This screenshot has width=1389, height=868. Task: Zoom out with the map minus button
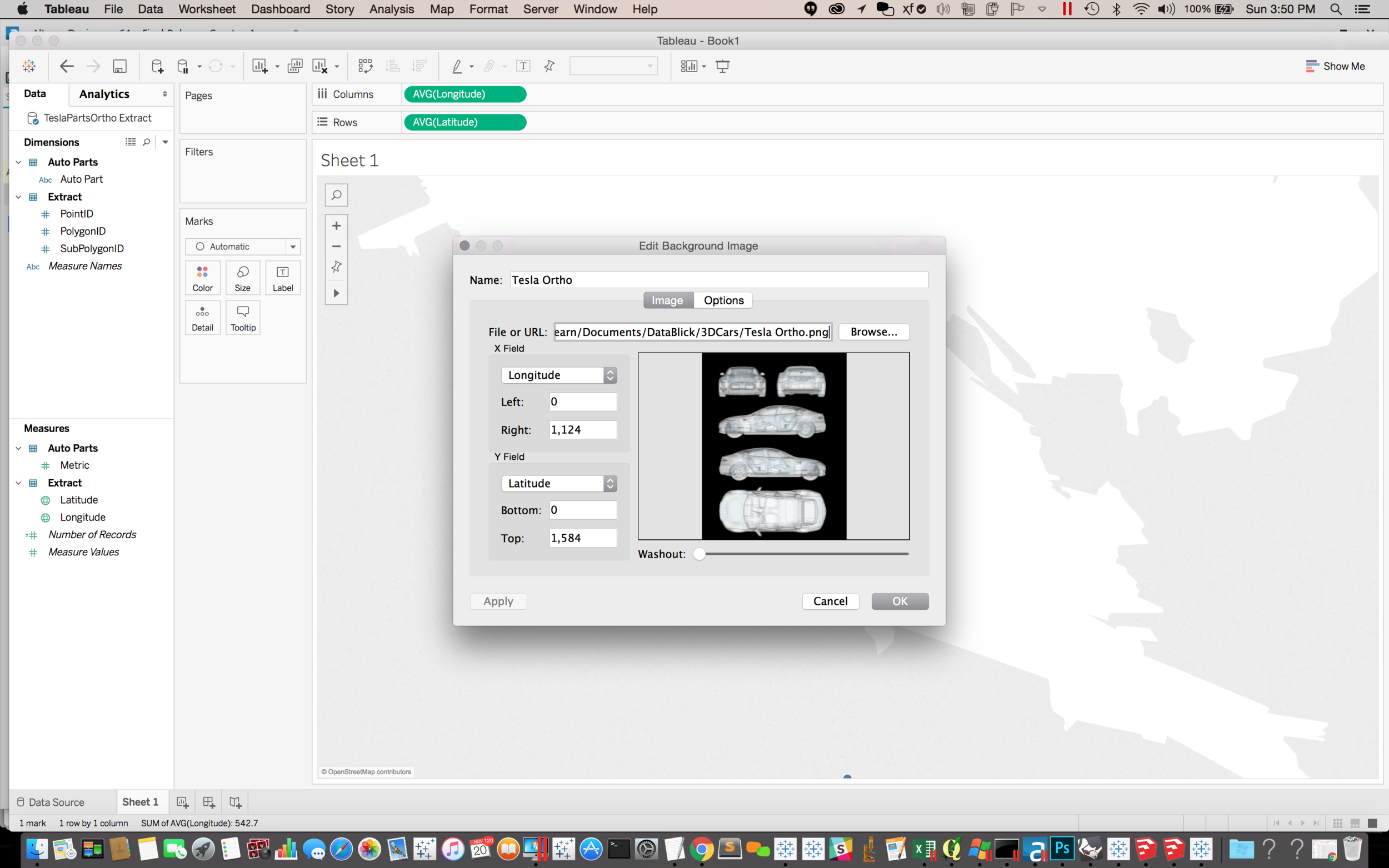pos(337,246)
